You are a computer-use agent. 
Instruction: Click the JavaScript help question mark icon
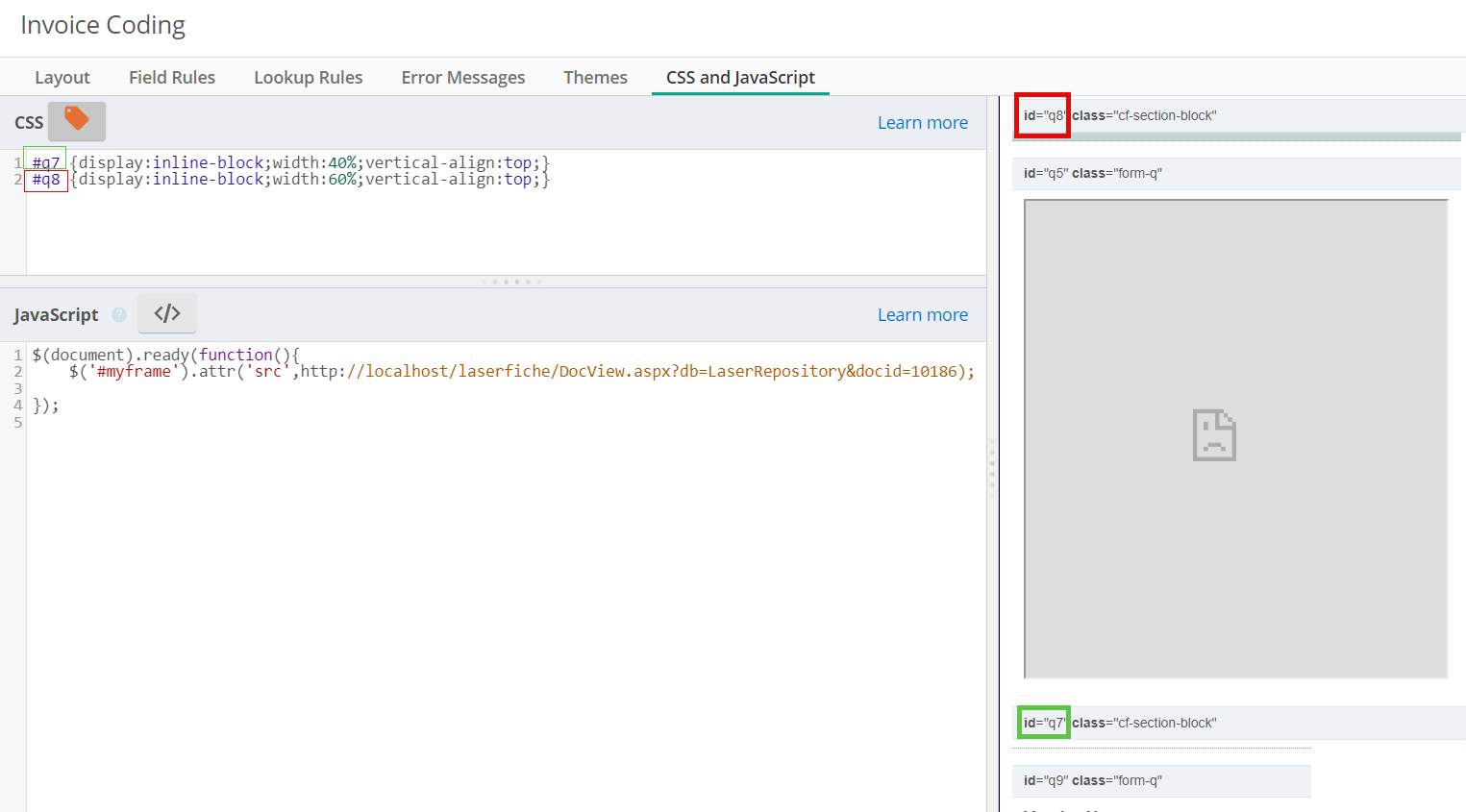[119, 314]
